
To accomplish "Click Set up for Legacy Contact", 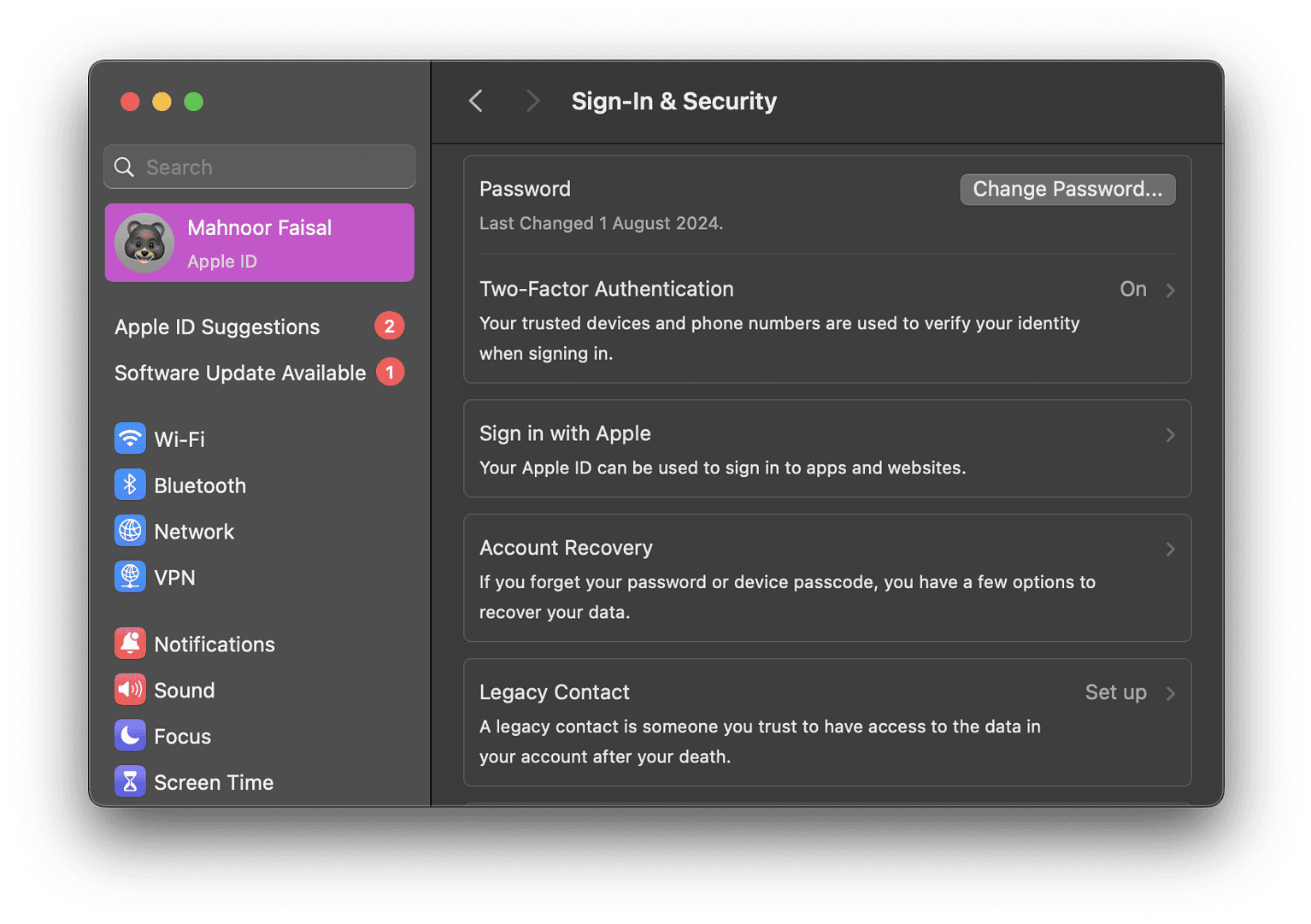I will [x=1115, y=692].
